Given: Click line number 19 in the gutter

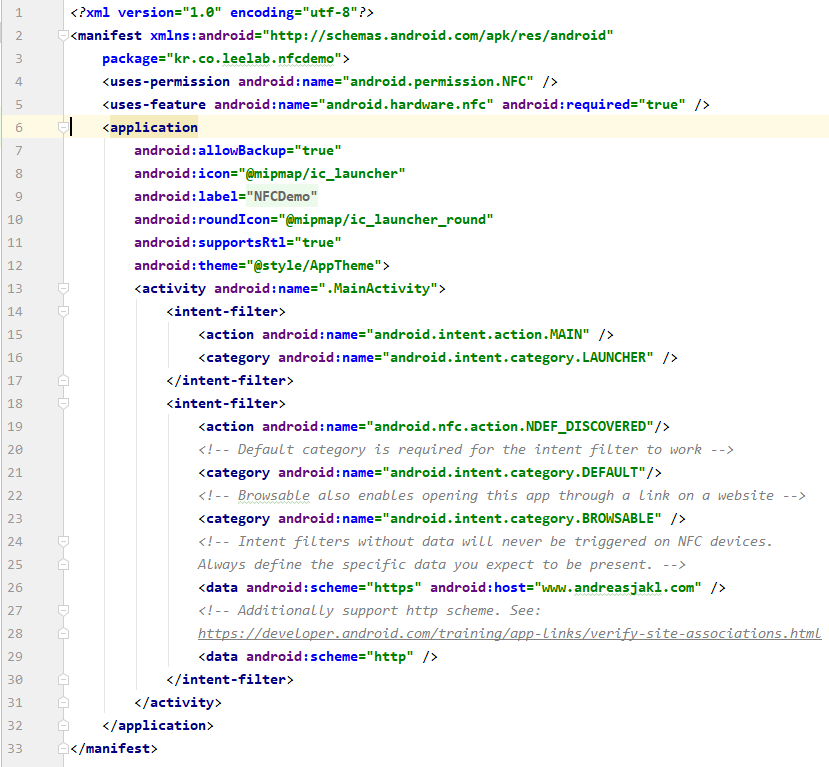Looking at the screenshot, I should pyautogui.click(x=16, y=427).
